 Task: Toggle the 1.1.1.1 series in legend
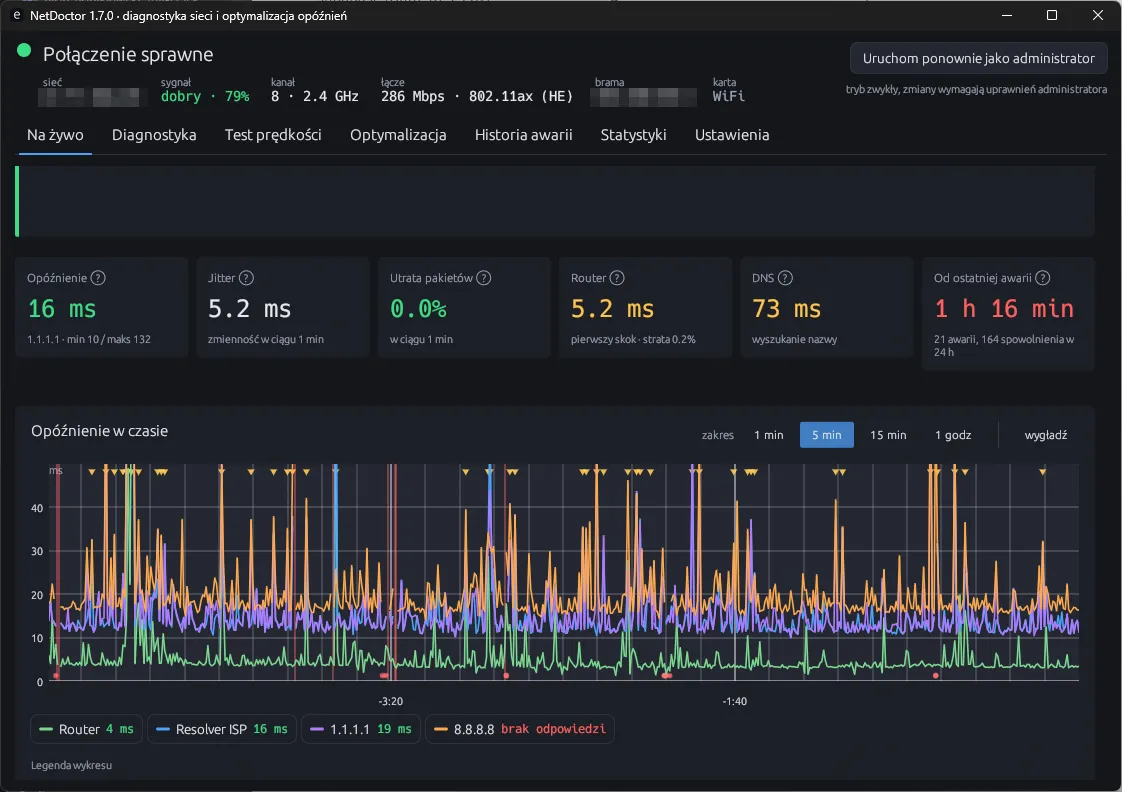tap(361, 729)
